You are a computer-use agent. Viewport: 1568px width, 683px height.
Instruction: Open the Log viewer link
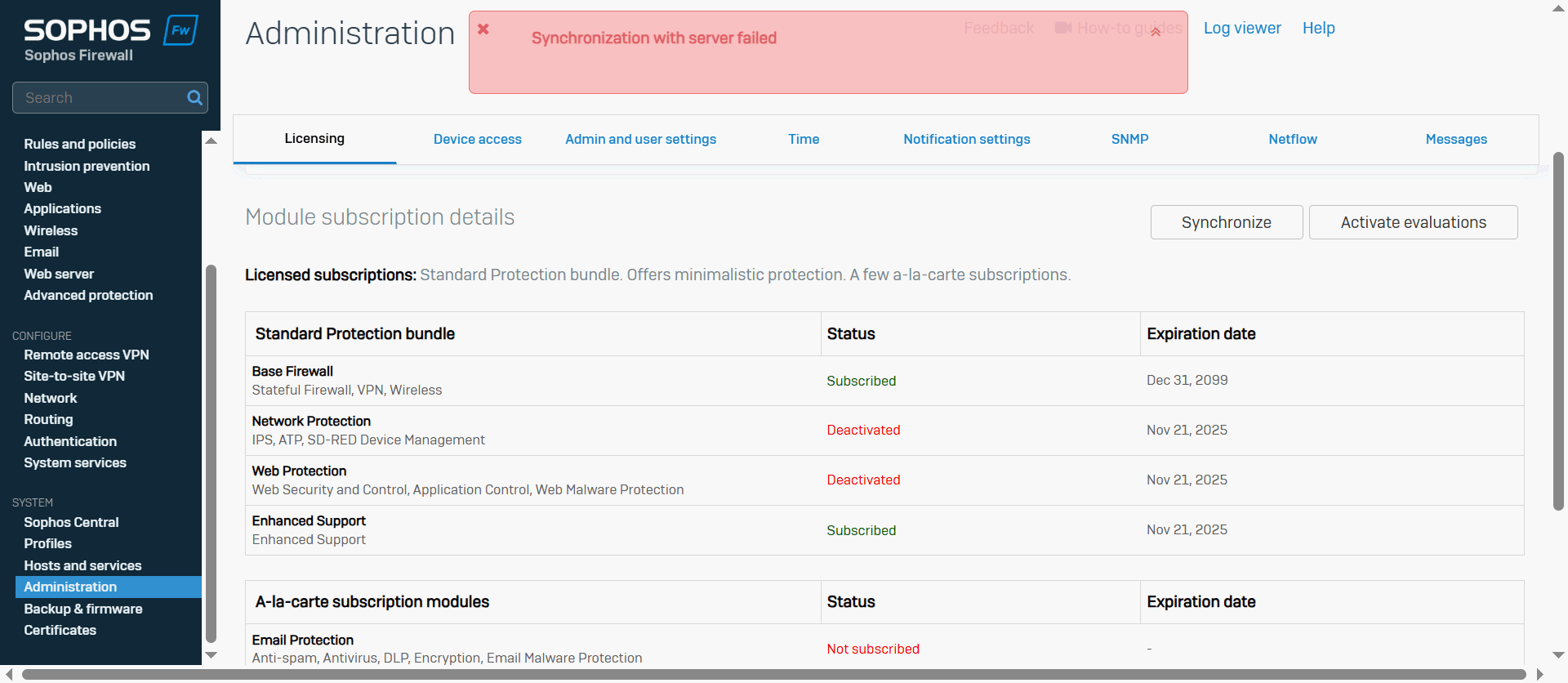click(x=1241, y=29)
